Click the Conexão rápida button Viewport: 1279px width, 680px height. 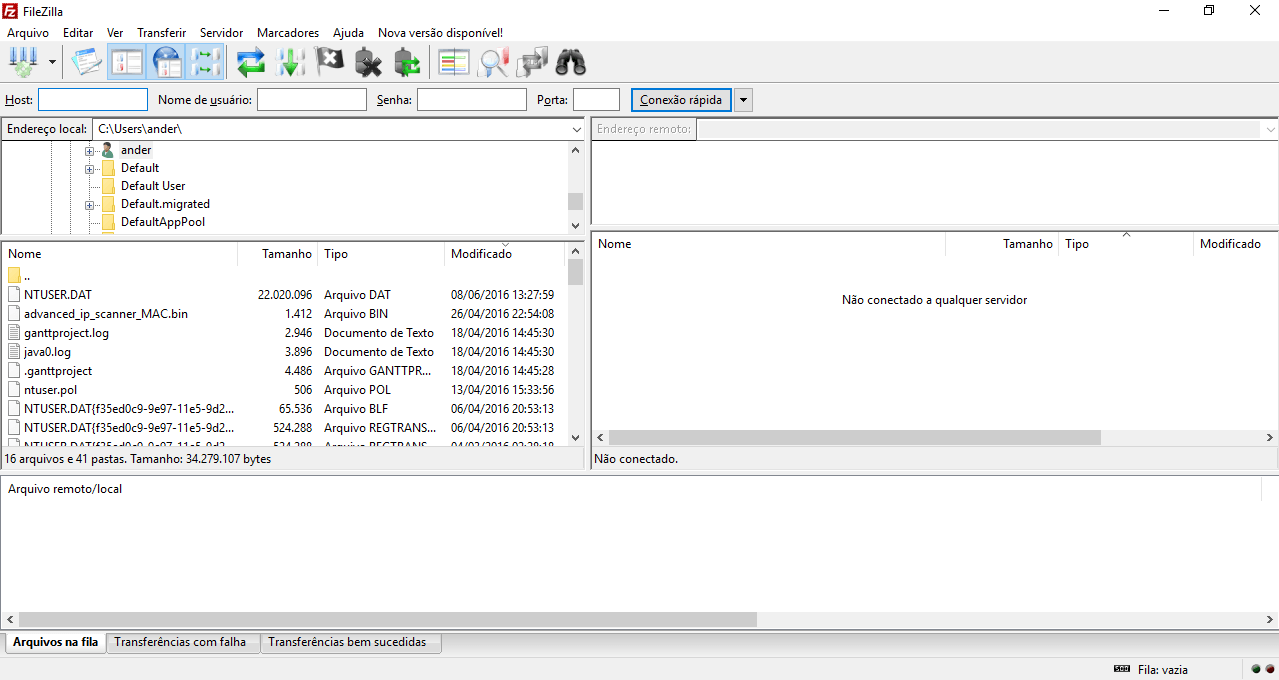681,100
